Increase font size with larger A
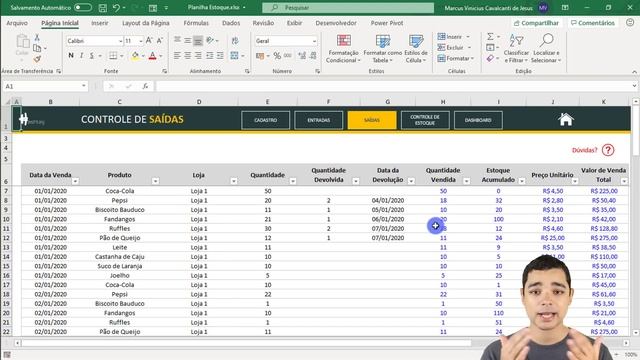 pos(149,40)
